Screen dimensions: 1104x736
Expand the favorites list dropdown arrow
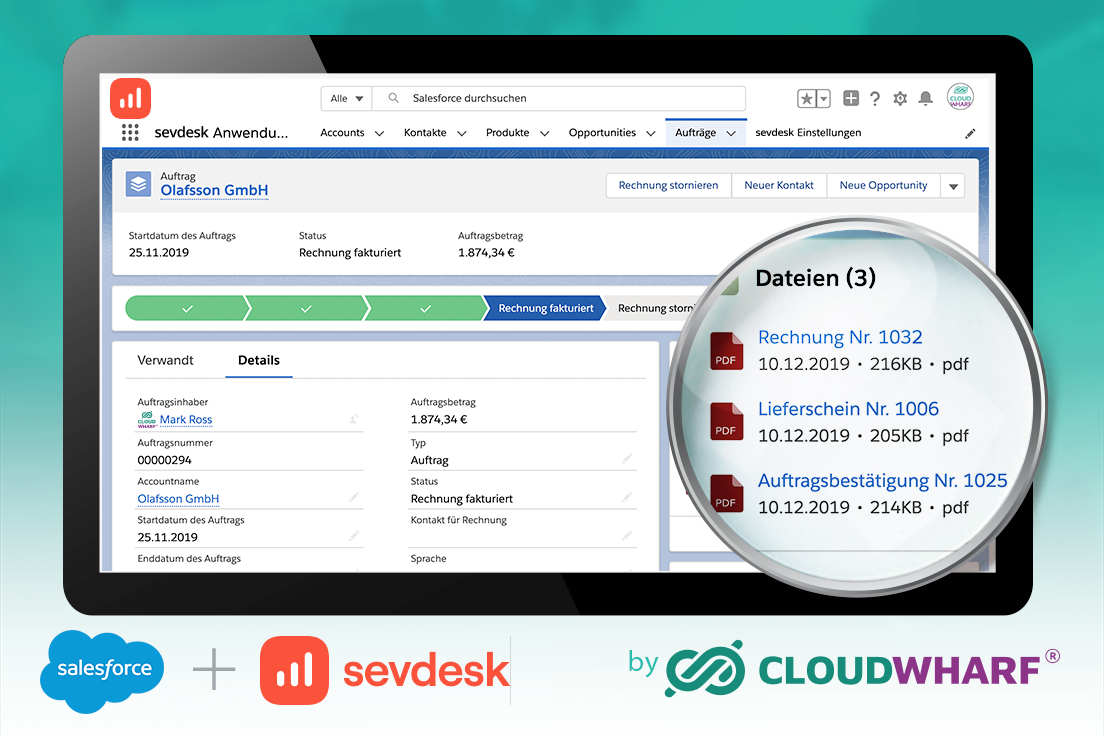(824, 99)
